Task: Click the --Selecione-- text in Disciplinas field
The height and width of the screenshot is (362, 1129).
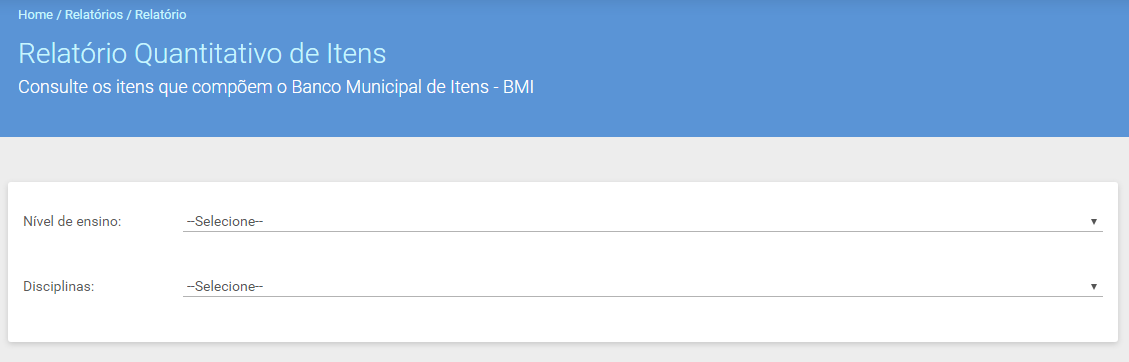Action: click(225, 286)
